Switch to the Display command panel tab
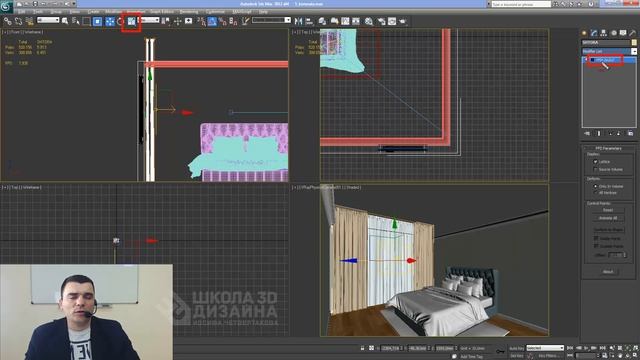640x360 pixels. [x=623, y=33]
